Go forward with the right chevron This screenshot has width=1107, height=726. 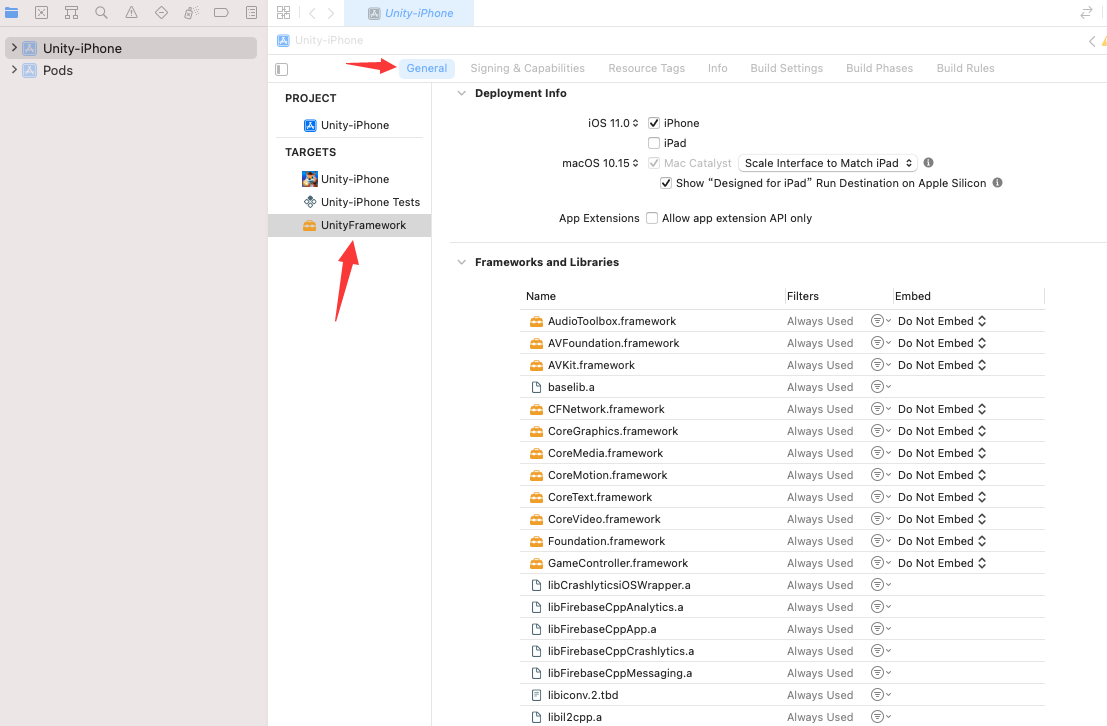[330, 13]
